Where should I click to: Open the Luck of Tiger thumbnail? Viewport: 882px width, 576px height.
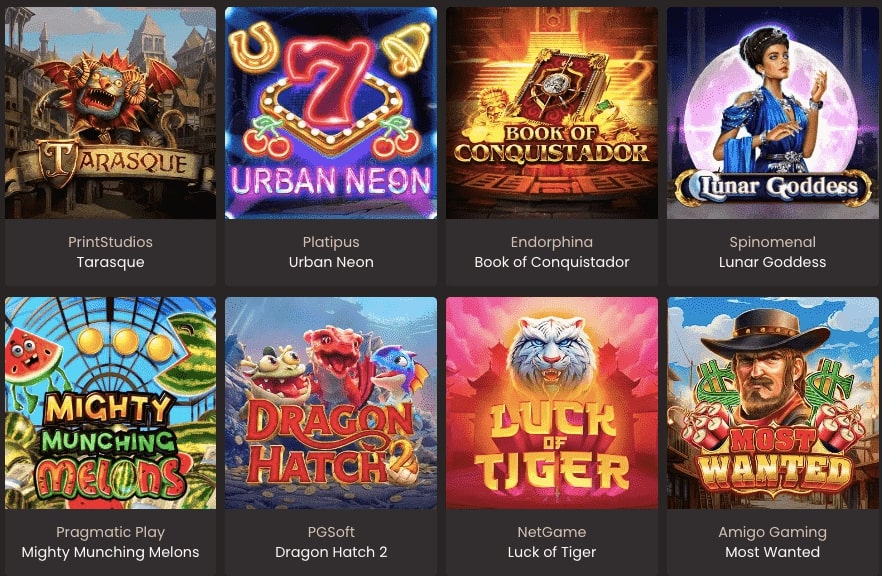[x=552, y=403]
